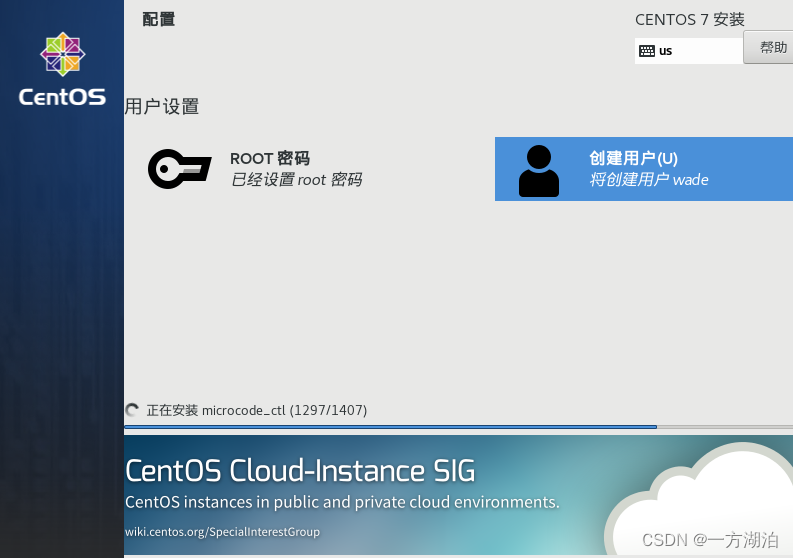Click the 将创建用户 wade status text
The width and height of the screenshot is (793, 558).
coord(649,180)
